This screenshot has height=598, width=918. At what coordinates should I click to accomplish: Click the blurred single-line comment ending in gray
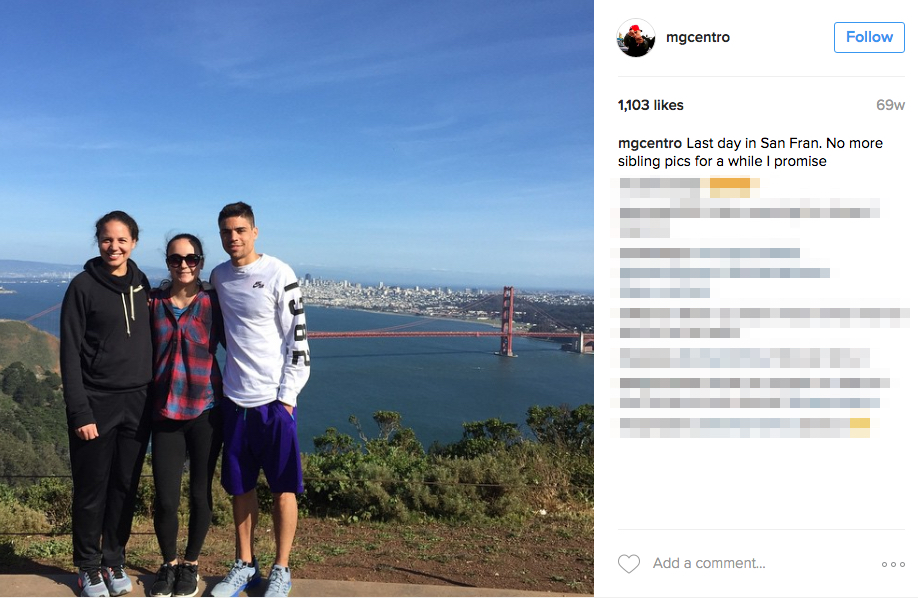(745, 357)
